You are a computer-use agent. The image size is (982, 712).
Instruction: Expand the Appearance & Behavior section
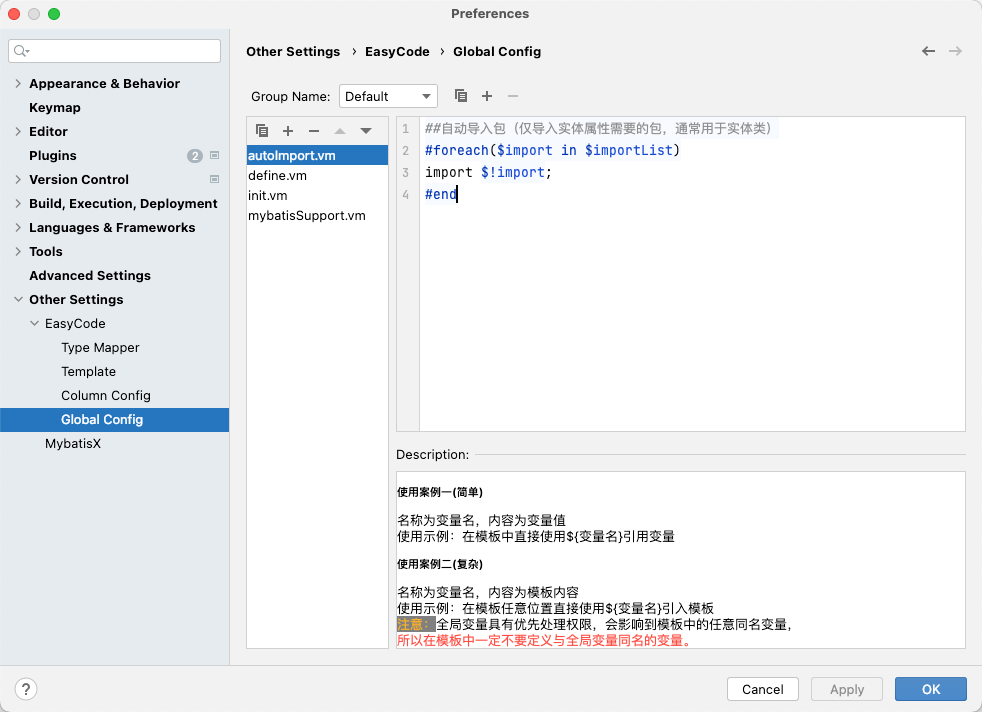pos(18,84)
